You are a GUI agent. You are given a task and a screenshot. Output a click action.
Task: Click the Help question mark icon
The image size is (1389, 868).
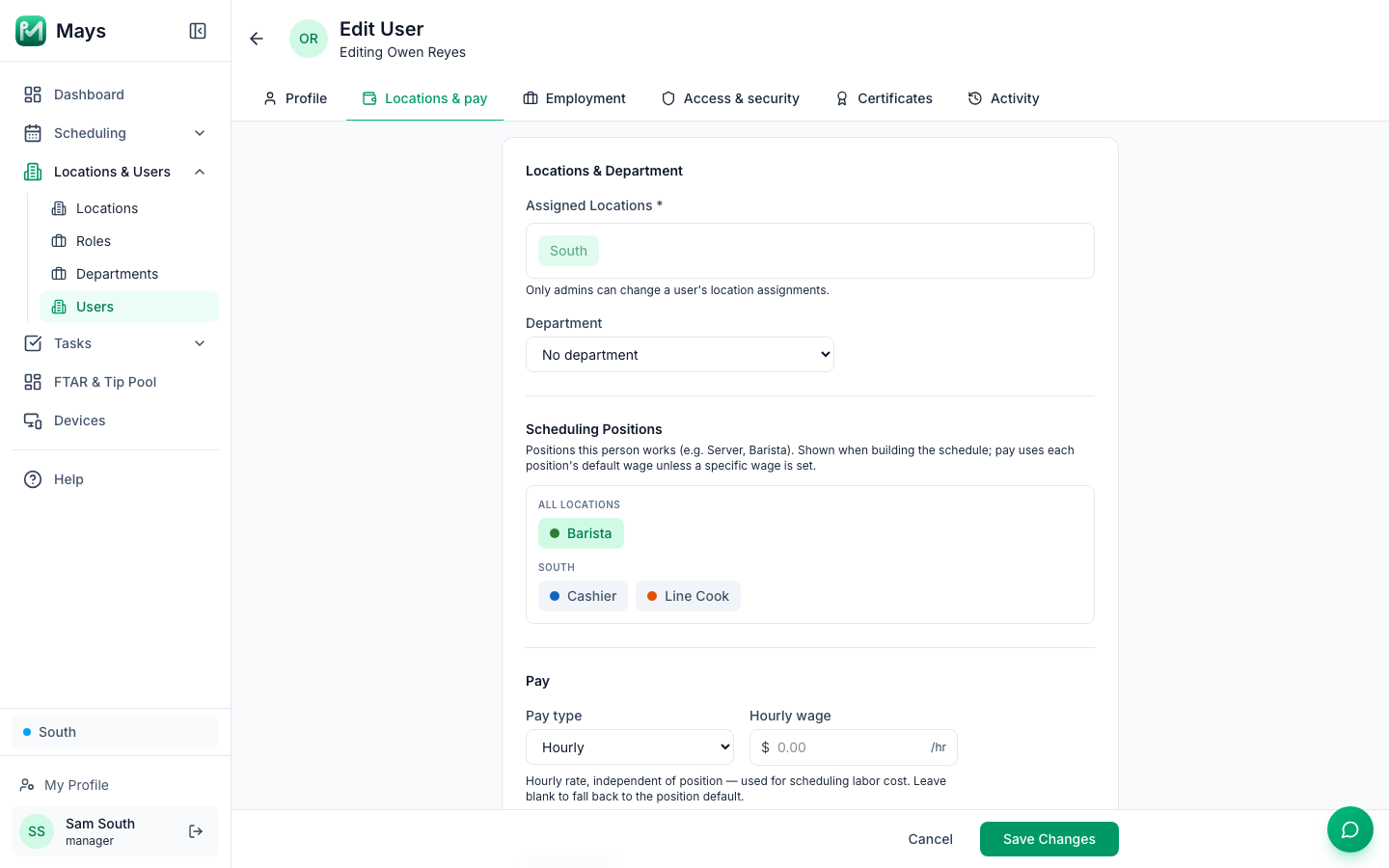(x=33, y=479)
